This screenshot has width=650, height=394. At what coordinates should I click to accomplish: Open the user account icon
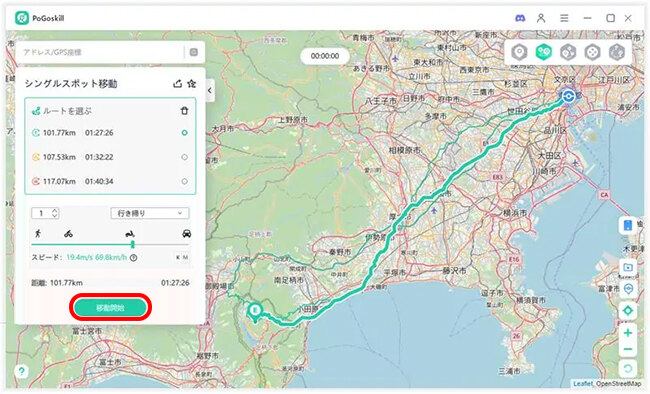coord(541,18)
